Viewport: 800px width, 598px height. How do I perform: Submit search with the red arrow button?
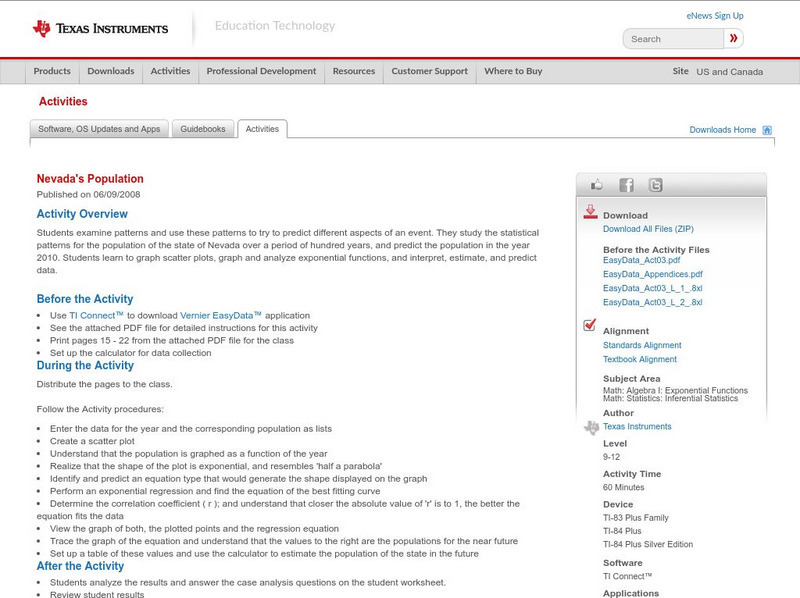point(733,38)
